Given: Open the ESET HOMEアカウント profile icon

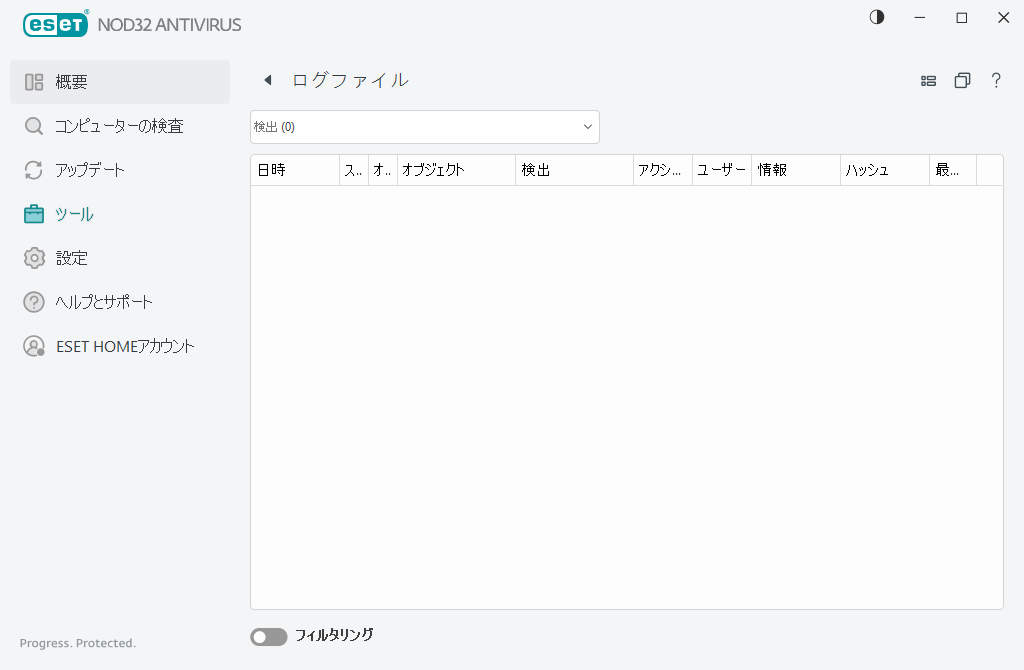Looking at the screenshot, I should pos(33,346).
